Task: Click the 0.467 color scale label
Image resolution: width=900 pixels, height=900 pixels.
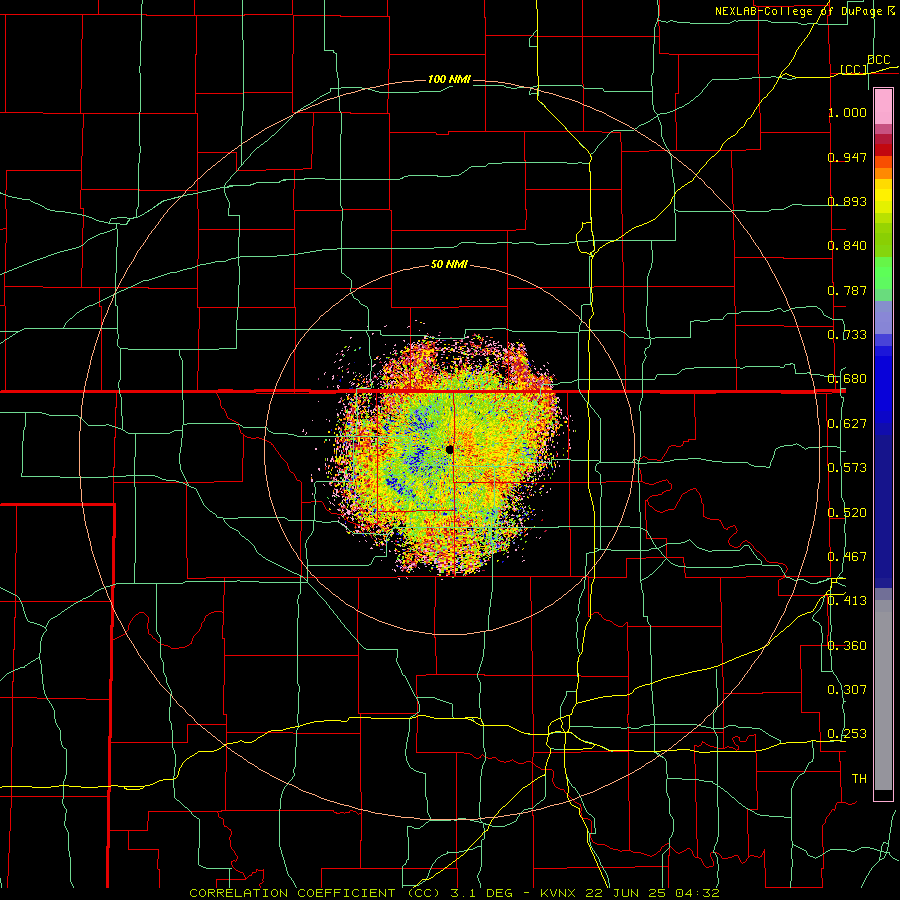Action: tap(847, 557)
